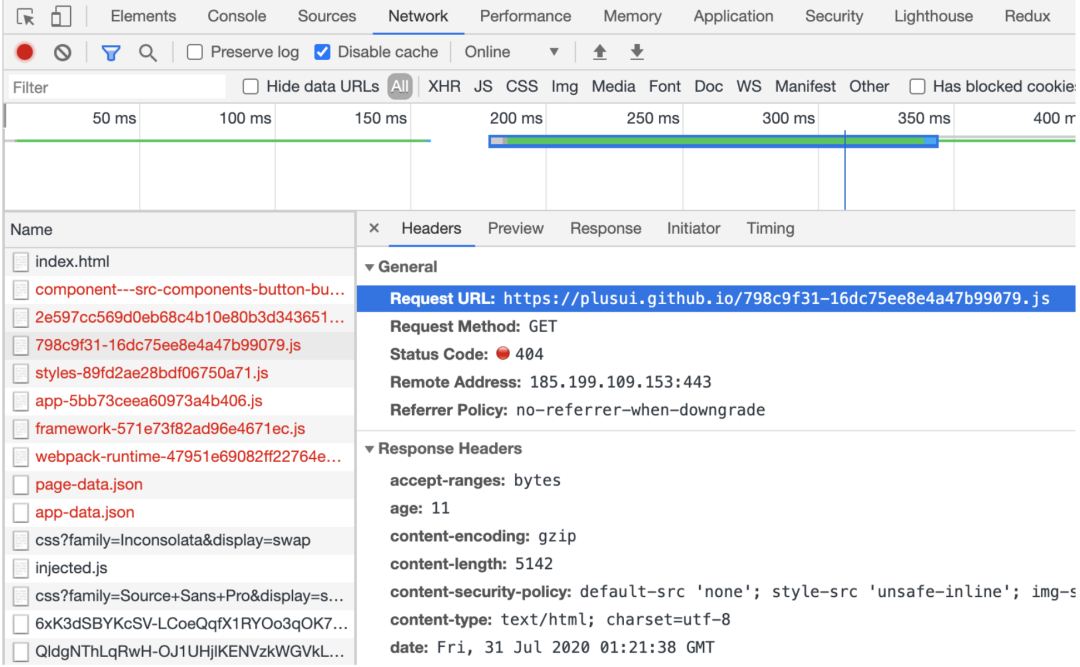Select the framework-571e73f82ad96e4671ec.js request
This screenshot has width=1080, height=667.
(x=180, y=429)
